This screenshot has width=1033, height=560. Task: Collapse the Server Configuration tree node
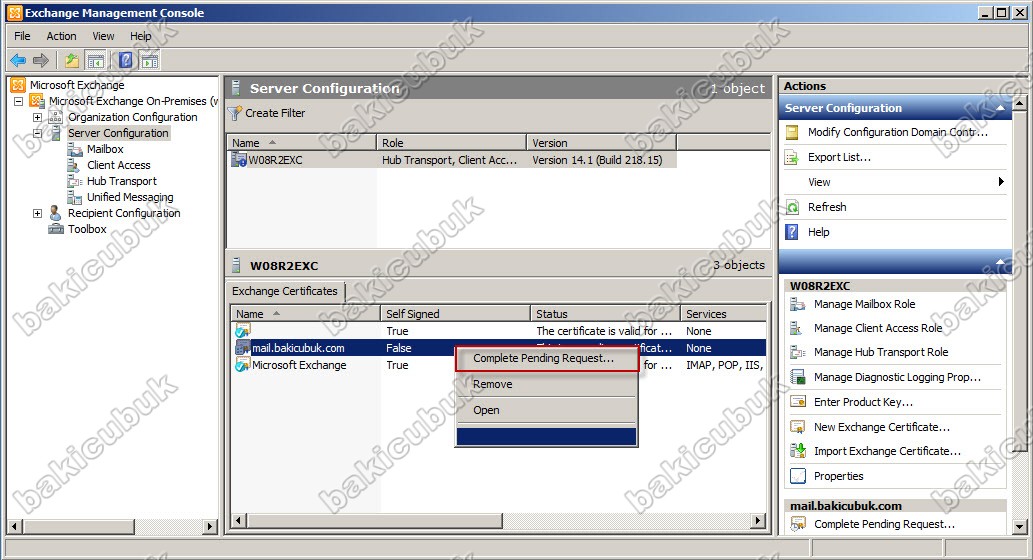(x=38, y=133)
